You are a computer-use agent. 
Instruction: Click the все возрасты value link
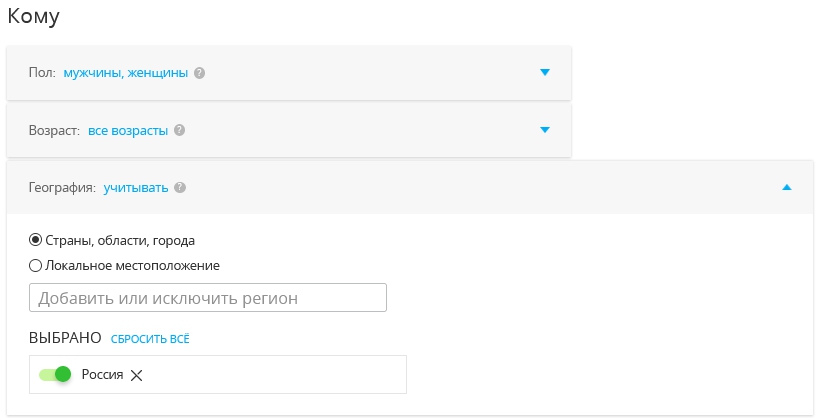[x=128, y=130]
